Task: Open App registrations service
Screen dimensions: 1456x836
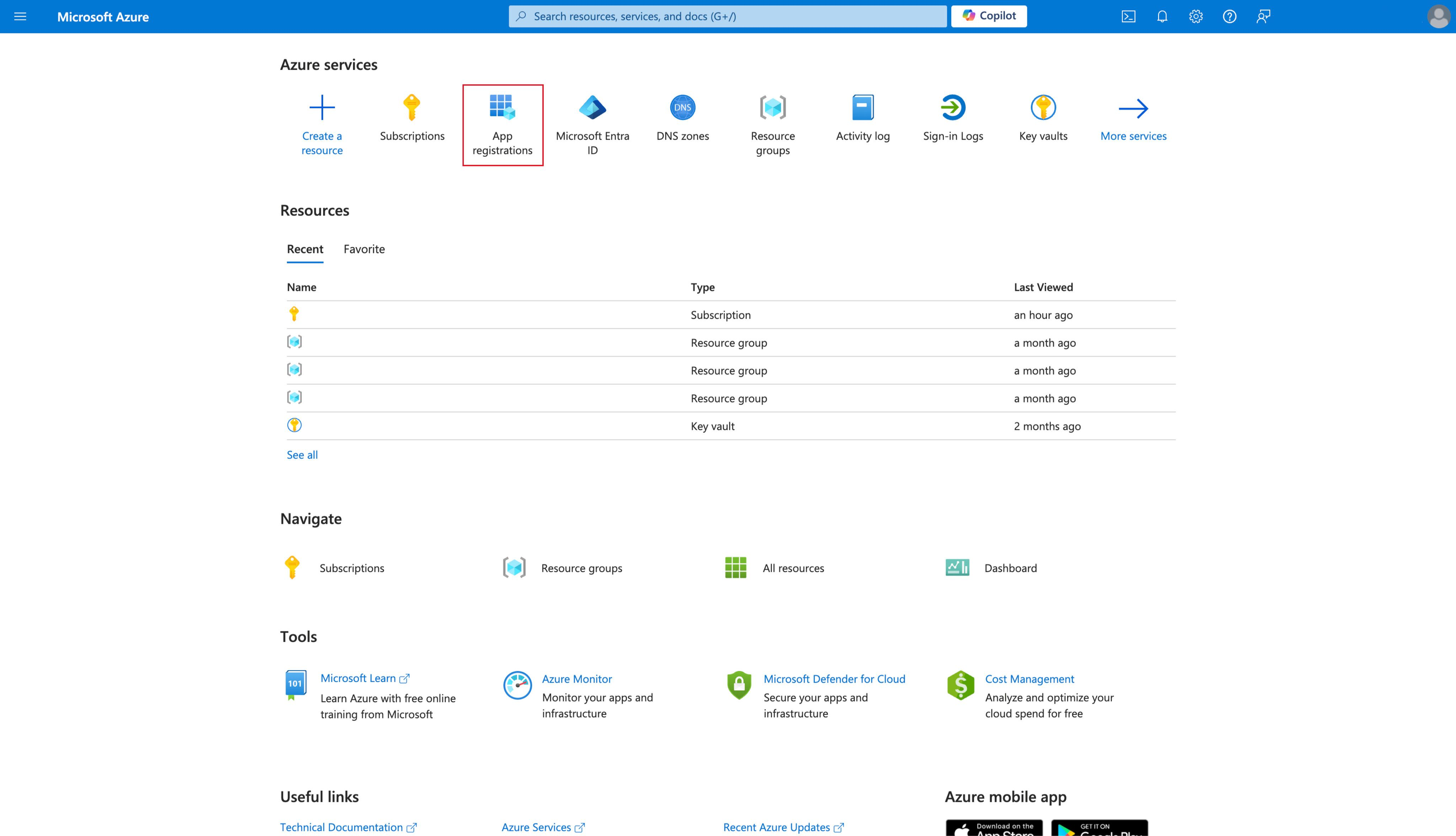Action: 502,125
